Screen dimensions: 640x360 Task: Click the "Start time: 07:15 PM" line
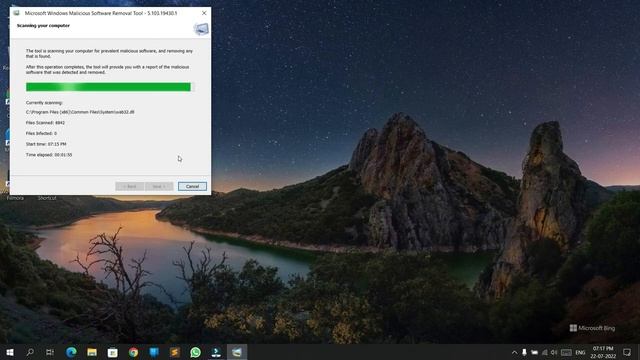coord(46,144)
